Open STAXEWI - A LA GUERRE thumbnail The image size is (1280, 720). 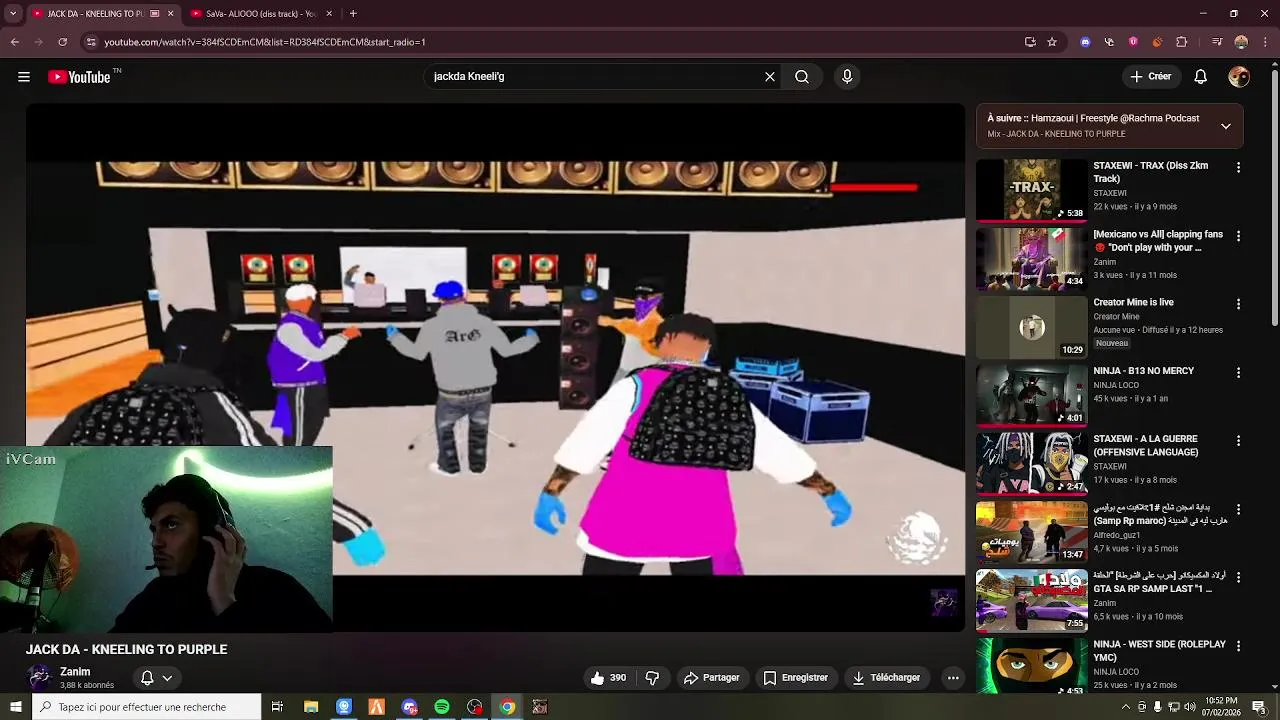1031,463
